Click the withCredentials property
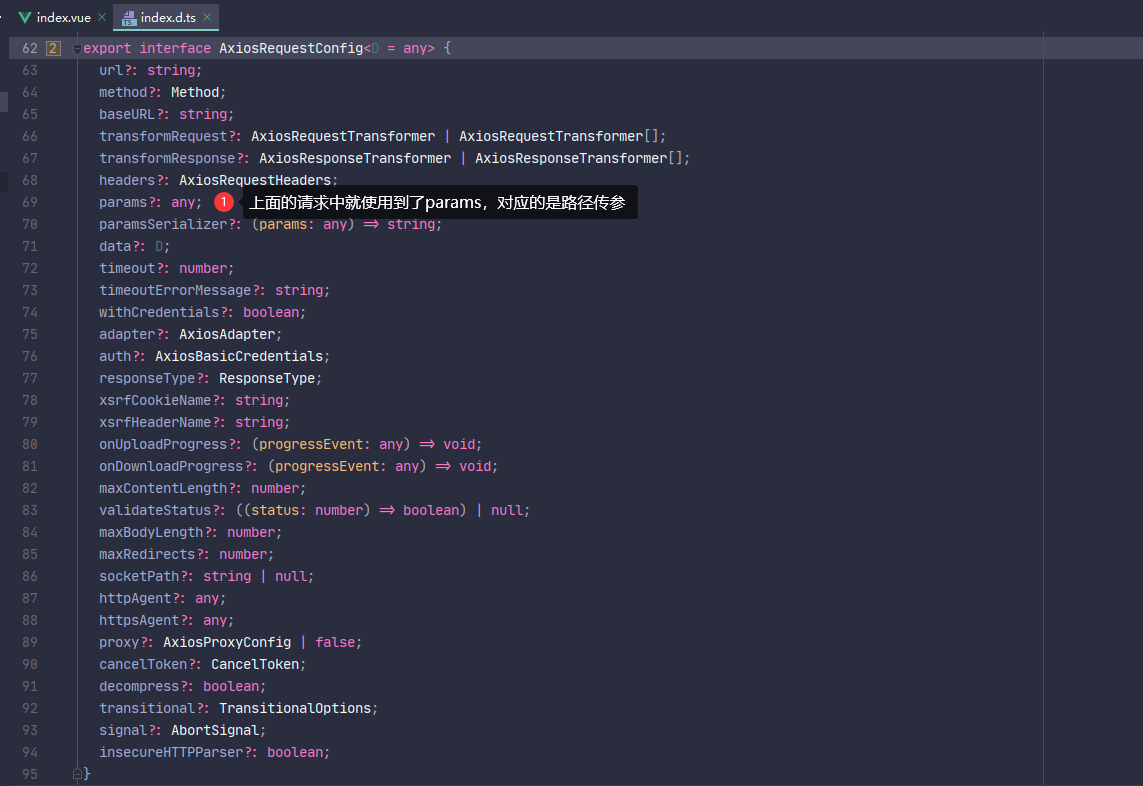 tap(159, 312)
